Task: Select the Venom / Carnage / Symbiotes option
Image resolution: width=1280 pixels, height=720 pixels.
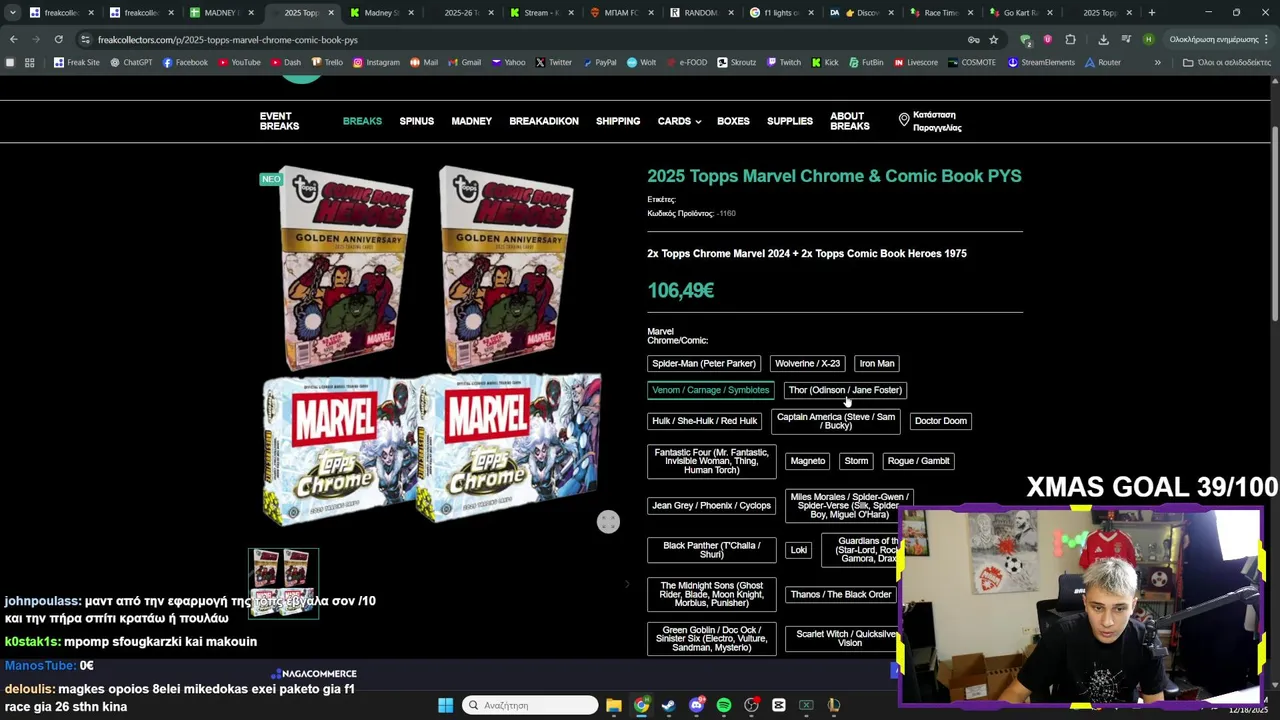Action: click(x=711, y=390)
